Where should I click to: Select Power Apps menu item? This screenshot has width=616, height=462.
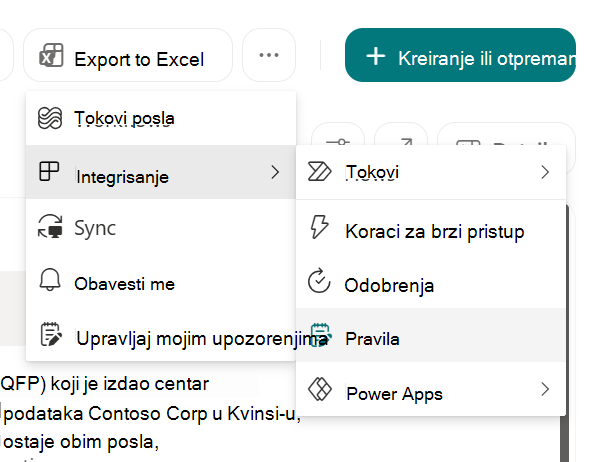pos(431,389)
